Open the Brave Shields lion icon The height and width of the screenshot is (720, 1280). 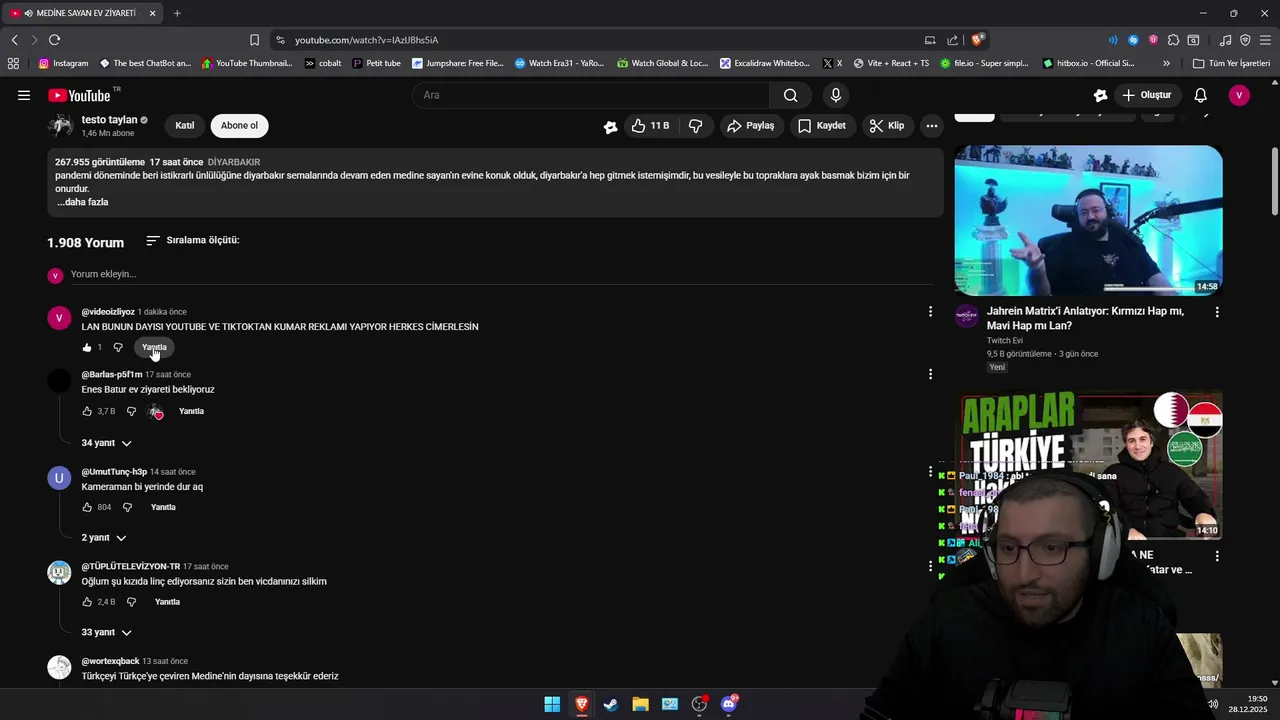tap(978, 40)
